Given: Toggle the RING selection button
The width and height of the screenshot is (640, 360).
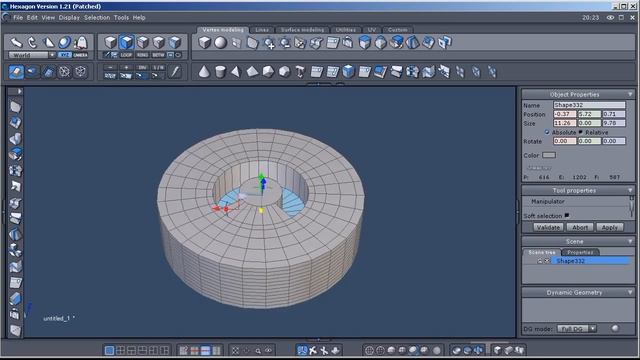Looking at the screenshot, I should pos(142,55).
